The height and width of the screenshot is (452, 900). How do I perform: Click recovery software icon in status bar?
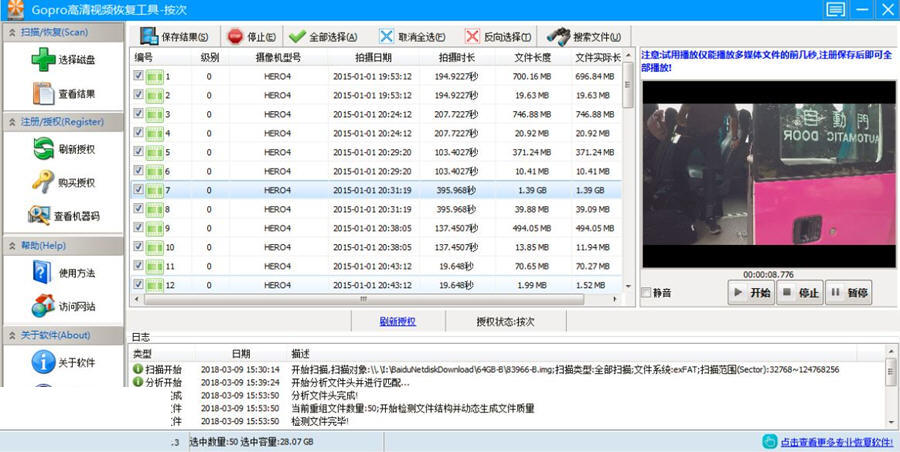[769, 441]
